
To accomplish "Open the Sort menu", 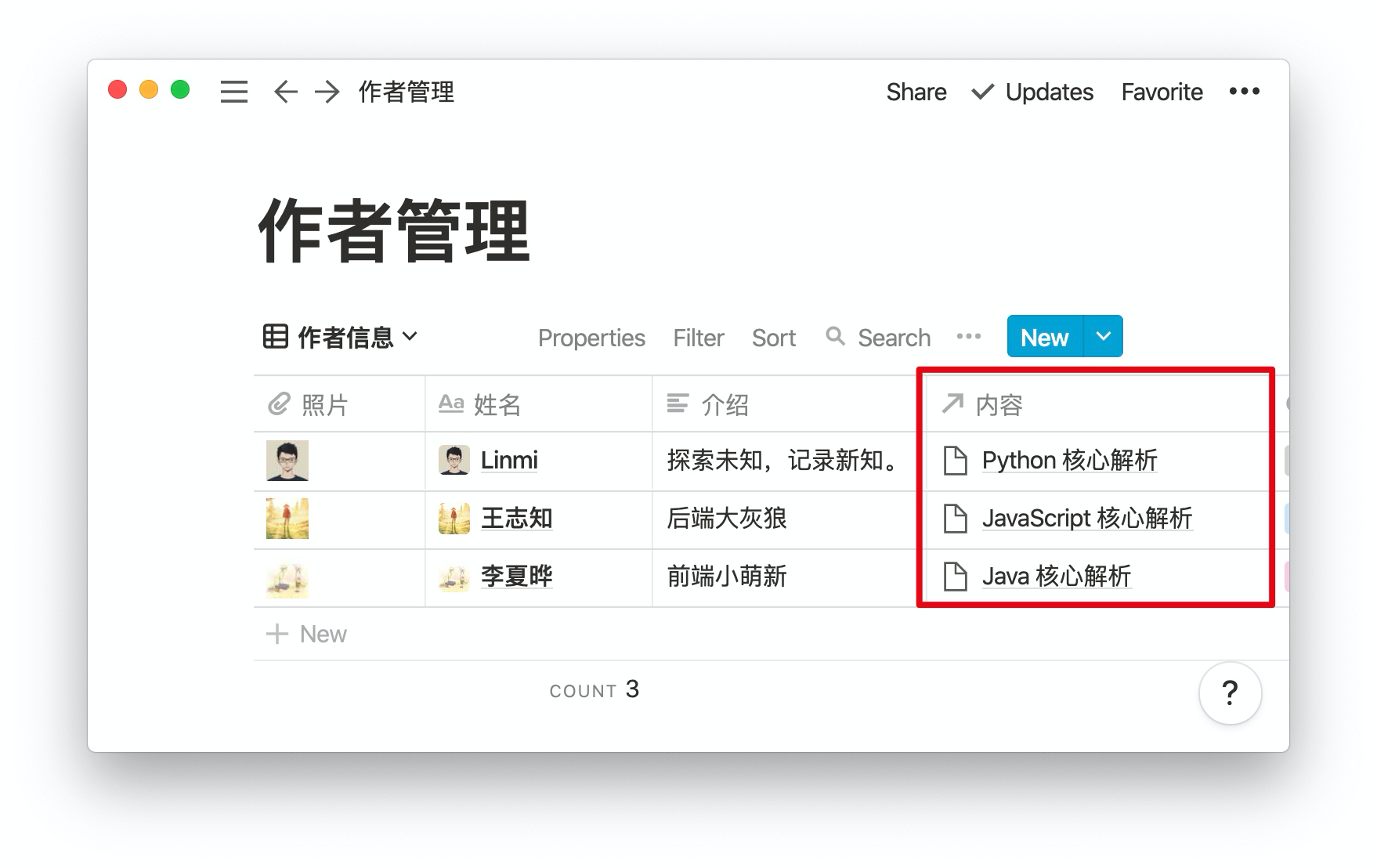I will point(774,338).
